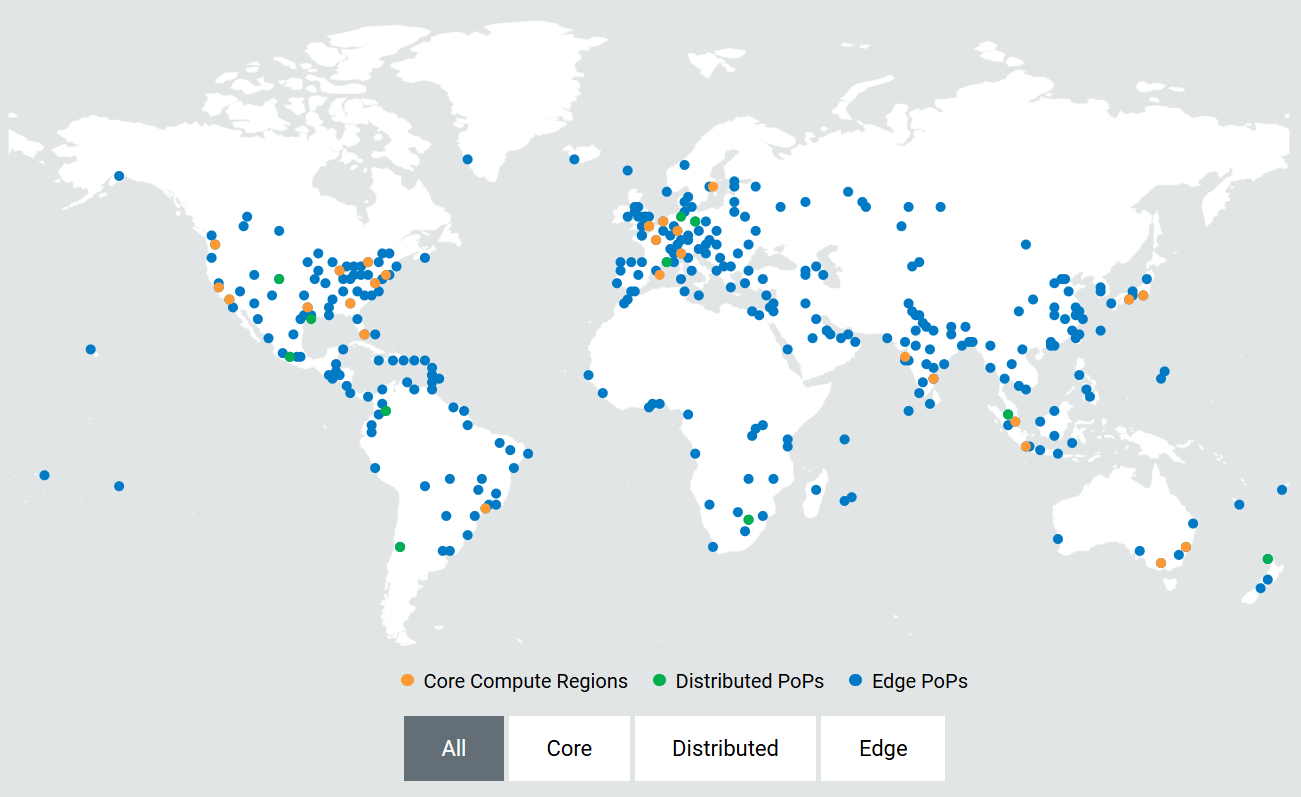
Task: Click the blue Edge dot in western Australia
Action: (x=1058, y=539)
